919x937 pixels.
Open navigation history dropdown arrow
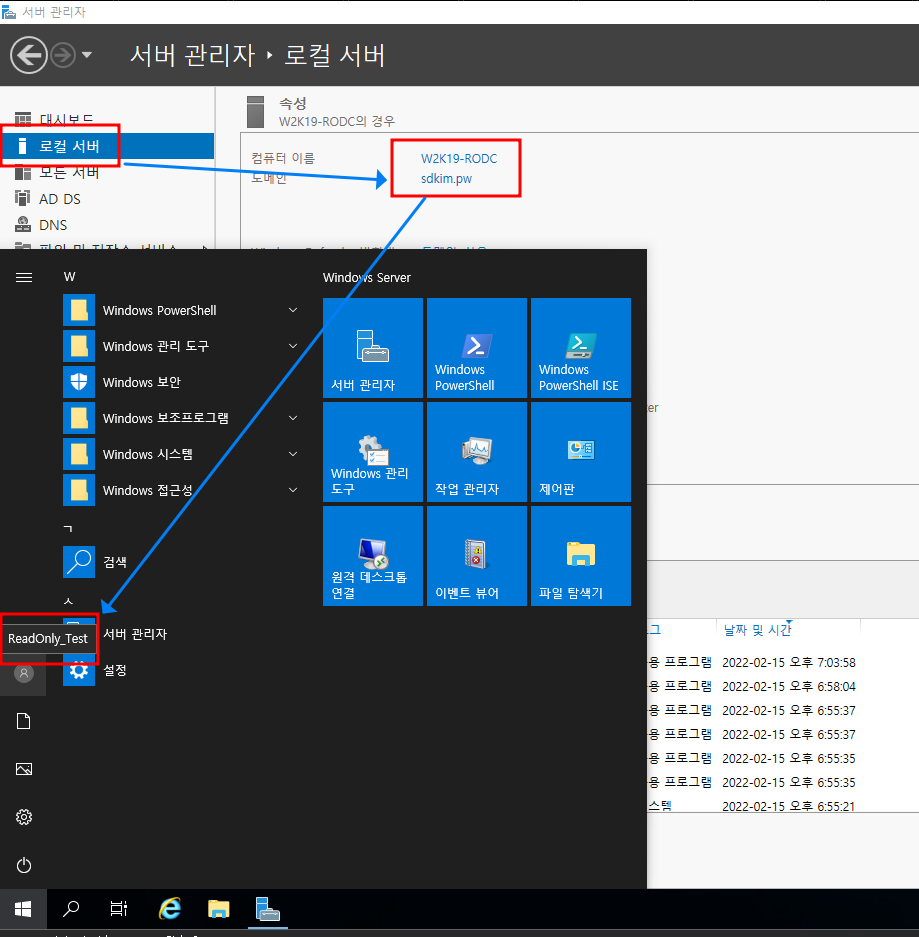click(x=87, y=55)
